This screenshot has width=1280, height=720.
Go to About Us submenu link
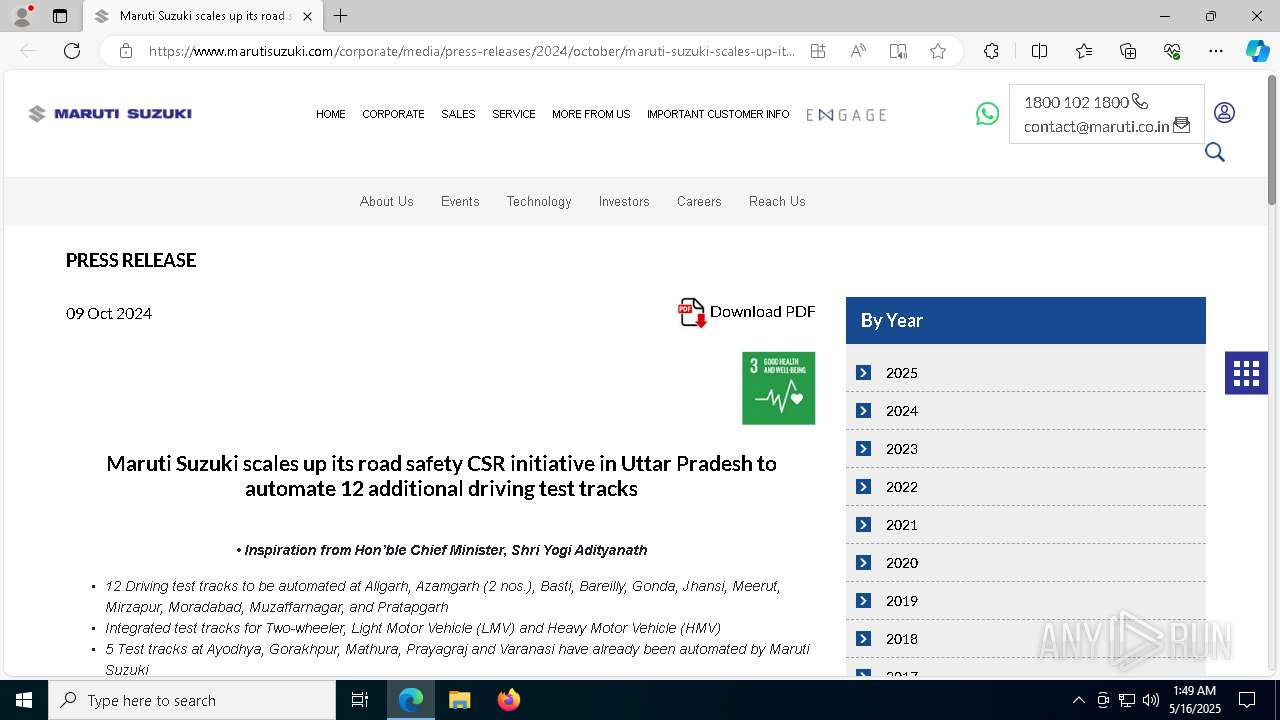386,201
